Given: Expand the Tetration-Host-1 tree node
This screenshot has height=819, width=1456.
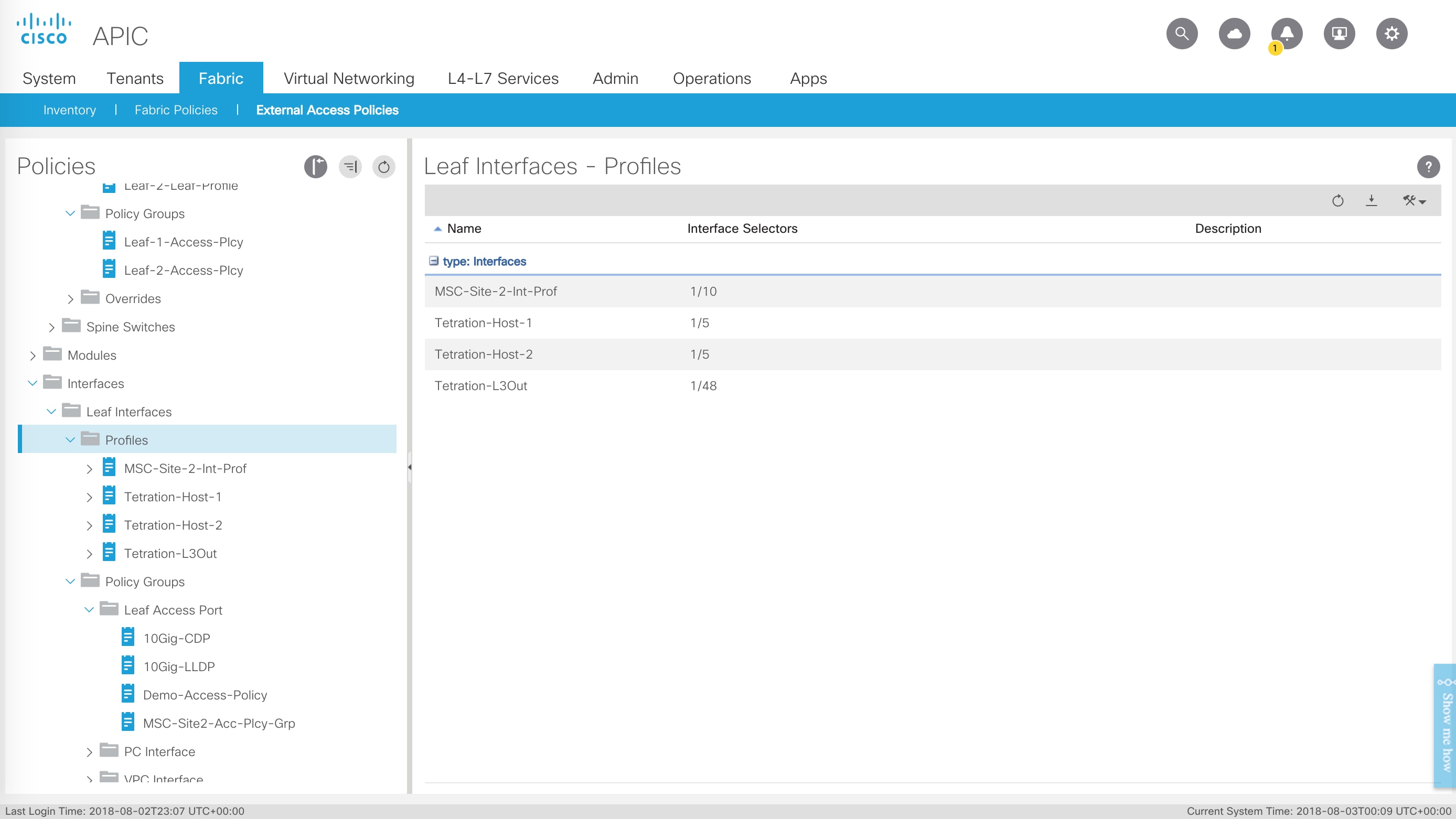Looking at the screenshot, I should [x=89, y=498].
